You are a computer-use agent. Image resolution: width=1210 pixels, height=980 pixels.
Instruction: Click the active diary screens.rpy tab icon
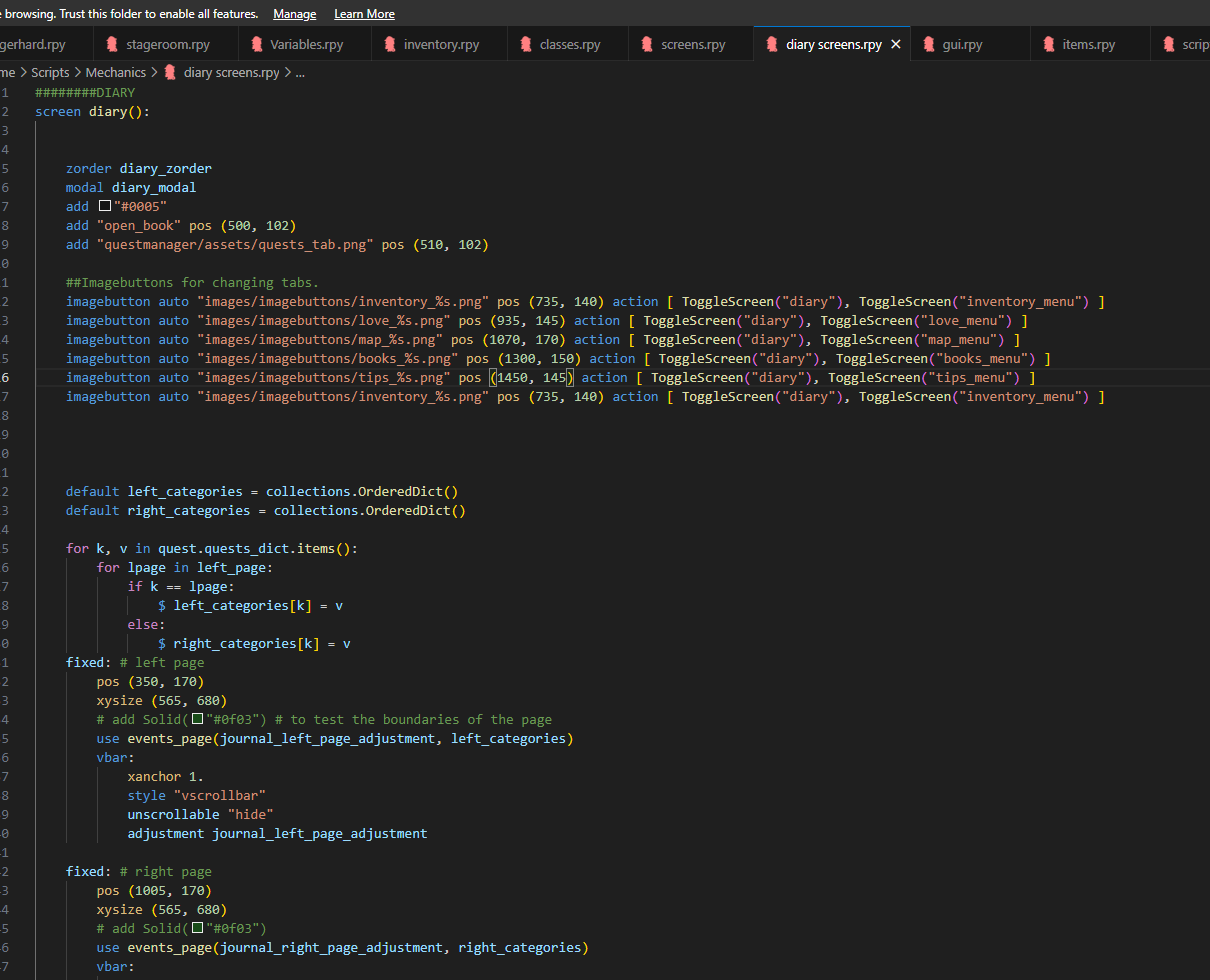(x=771, y=45)
